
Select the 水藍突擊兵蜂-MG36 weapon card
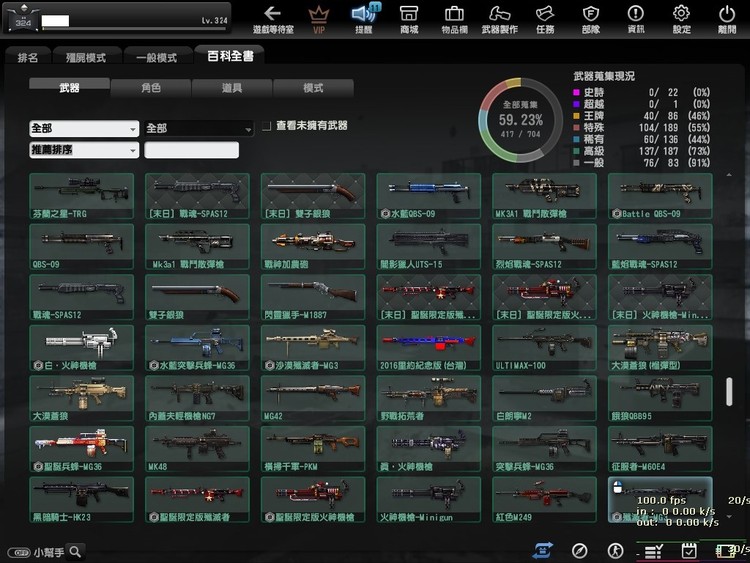(197, 348)
